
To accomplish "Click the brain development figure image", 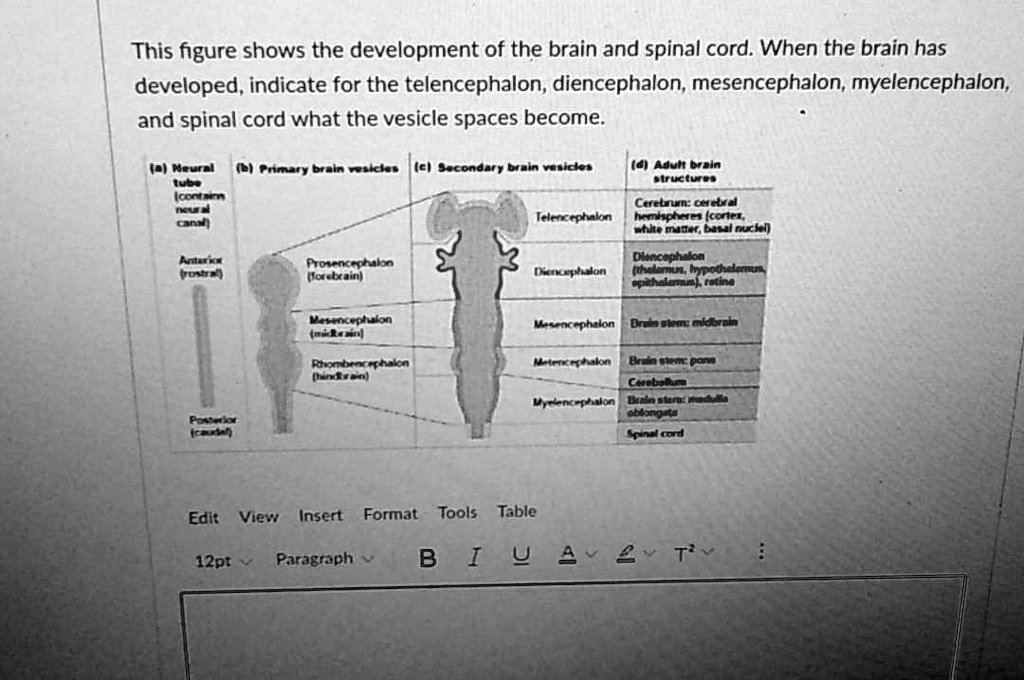I will coord(460,300).
